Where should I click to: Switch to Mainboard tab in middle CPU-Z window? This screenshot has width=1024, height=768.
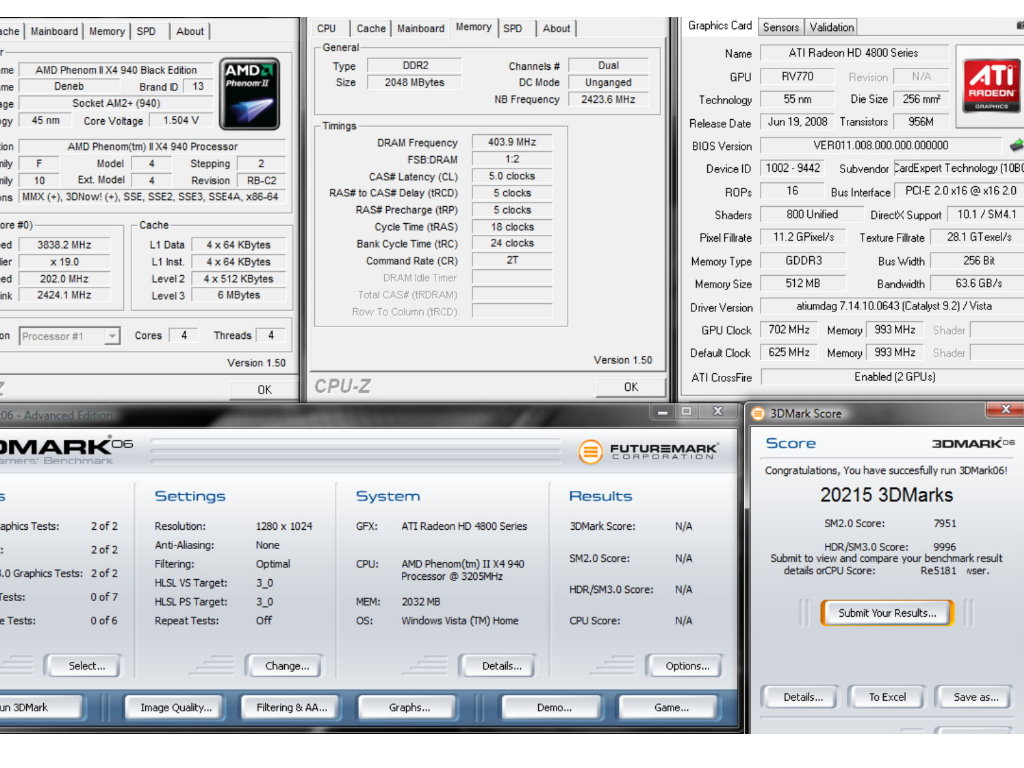(421, 29)
